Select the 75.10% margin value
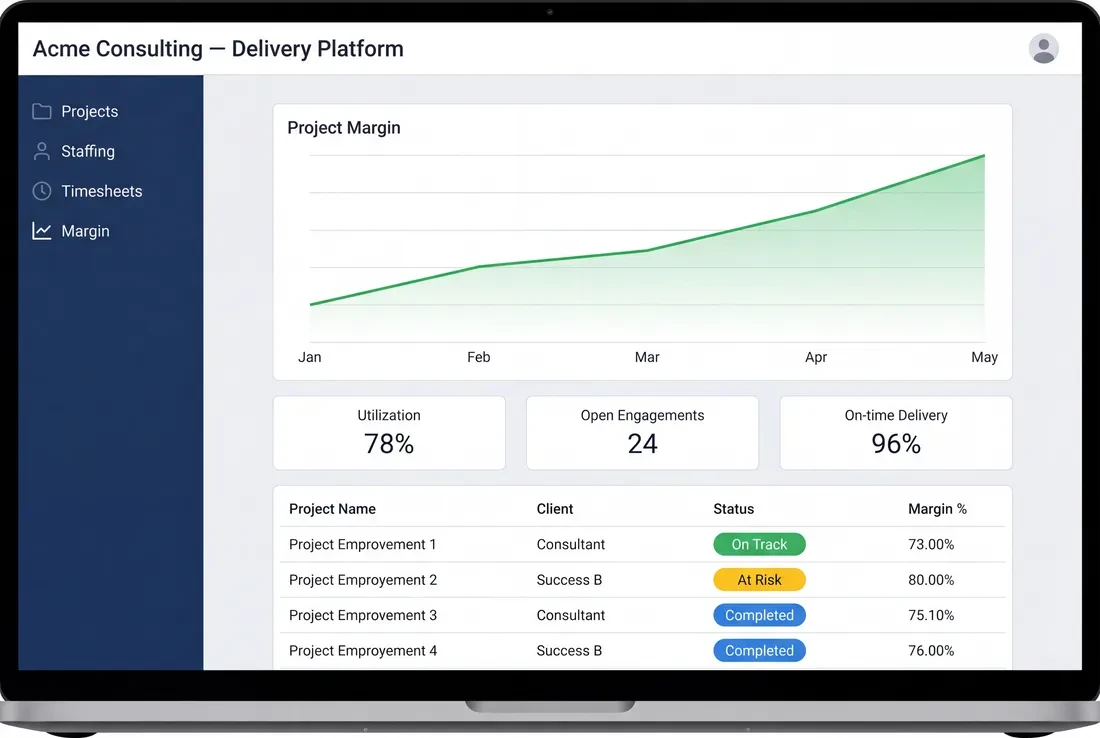The image size is (1100, 738). 931,615
